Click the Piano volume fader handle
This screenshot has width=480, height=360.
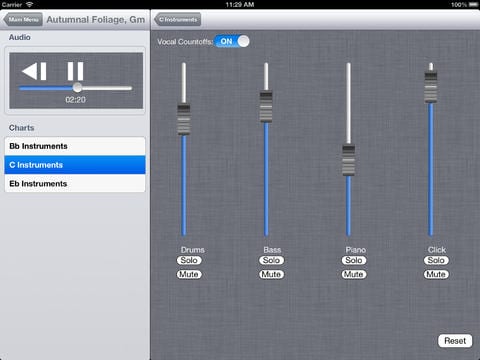click(x=348, y=160)
